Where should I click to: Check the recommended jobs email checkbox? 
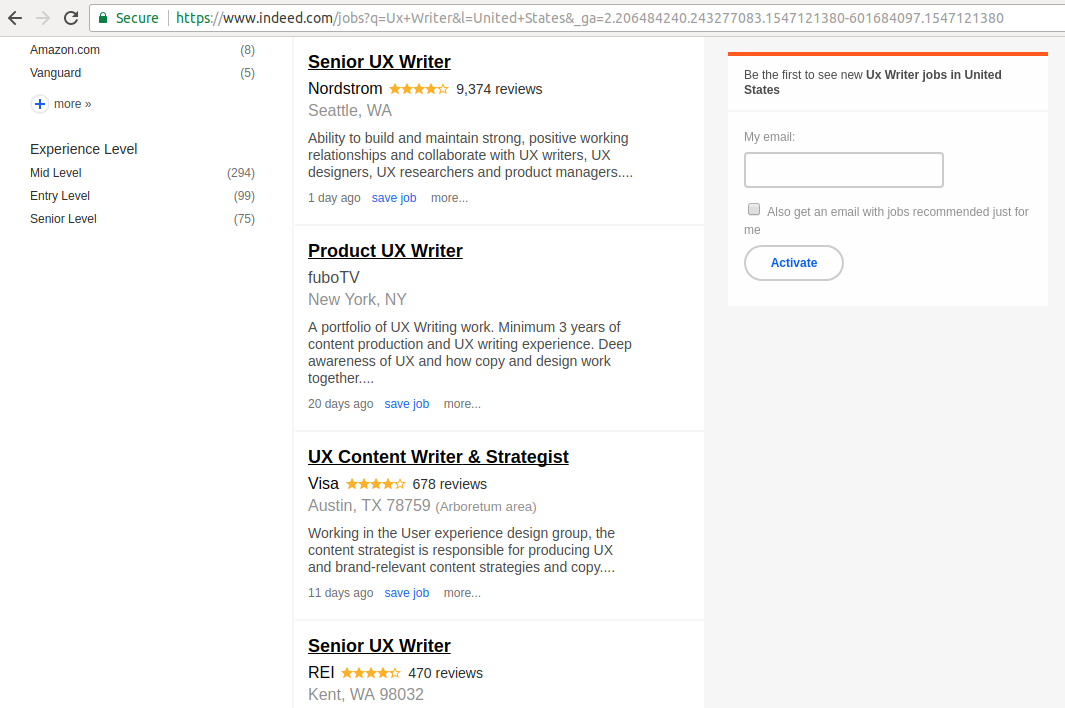(x=754, y=209)
